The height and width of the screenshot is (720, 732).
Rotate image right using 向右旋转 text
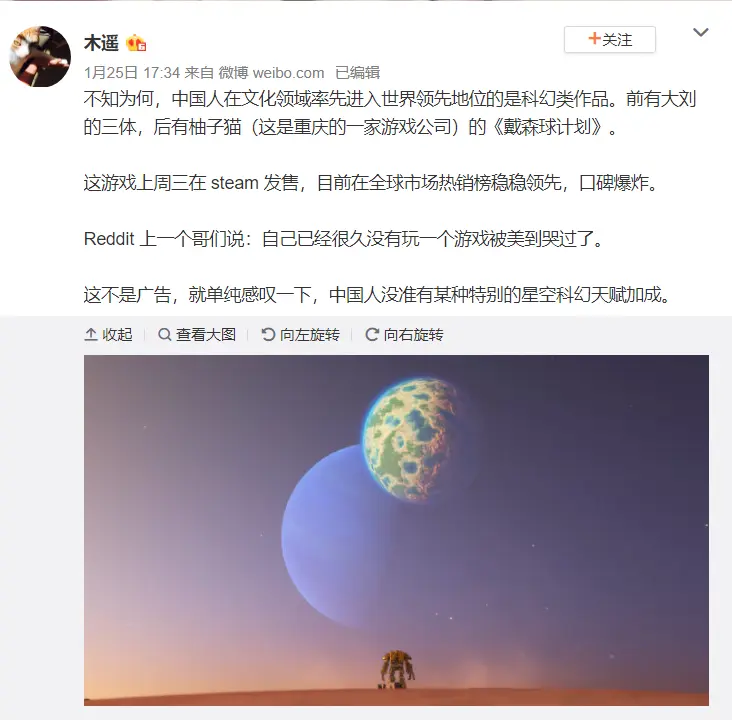pos(414,335)
